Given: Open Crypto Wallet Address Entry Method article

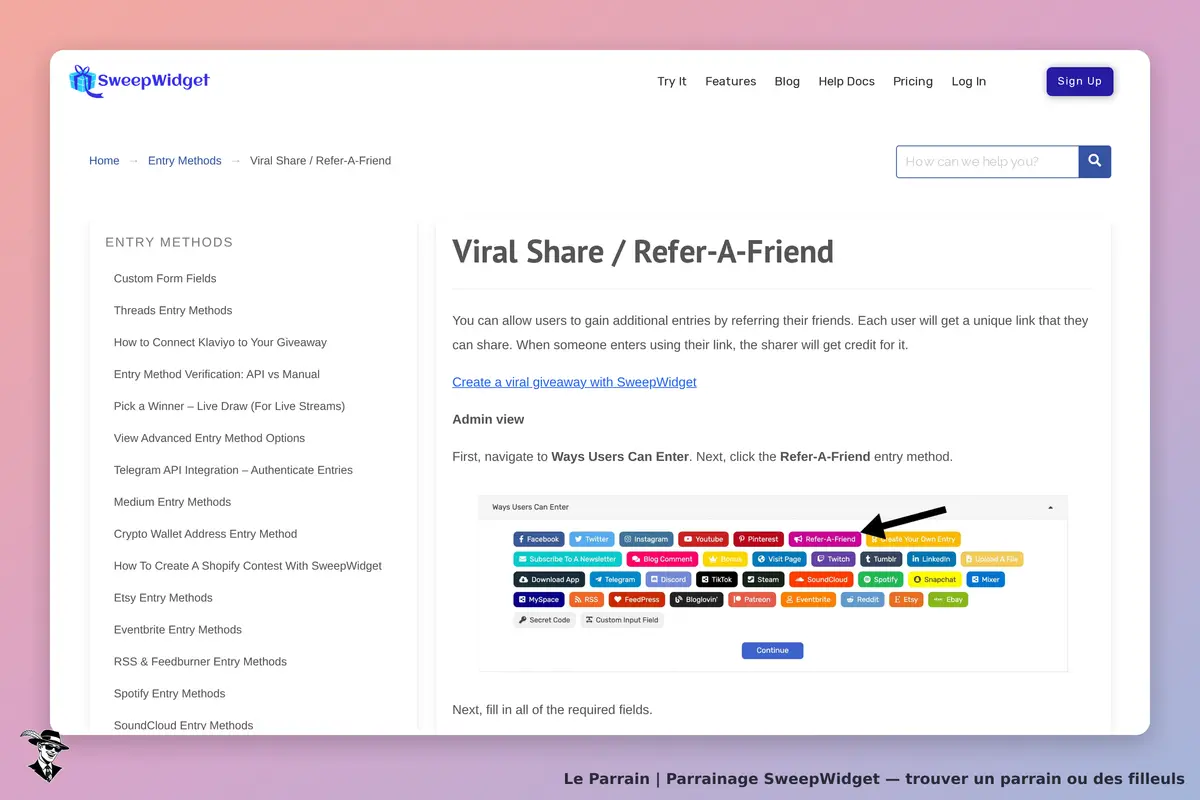Looking at the screenshot, I should click(x=205, y=535).
